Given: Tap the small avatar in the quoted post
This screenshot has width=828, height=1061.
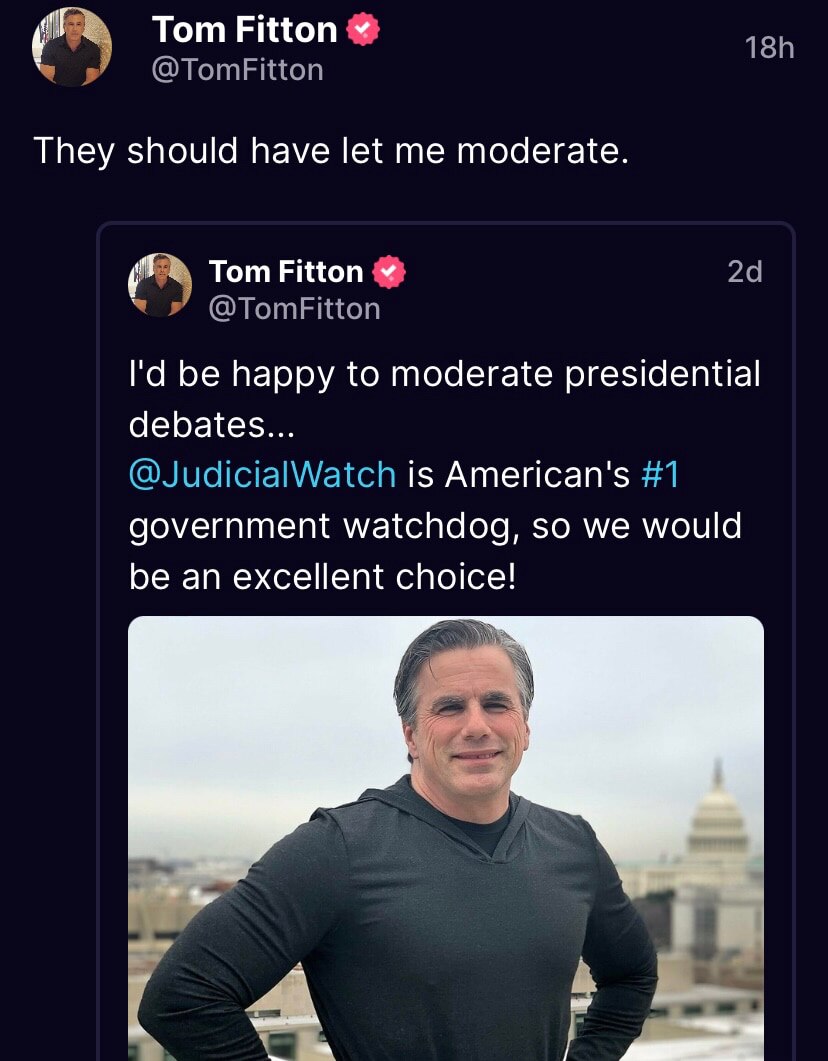Looking at the screenshot, I should (159, 284).
